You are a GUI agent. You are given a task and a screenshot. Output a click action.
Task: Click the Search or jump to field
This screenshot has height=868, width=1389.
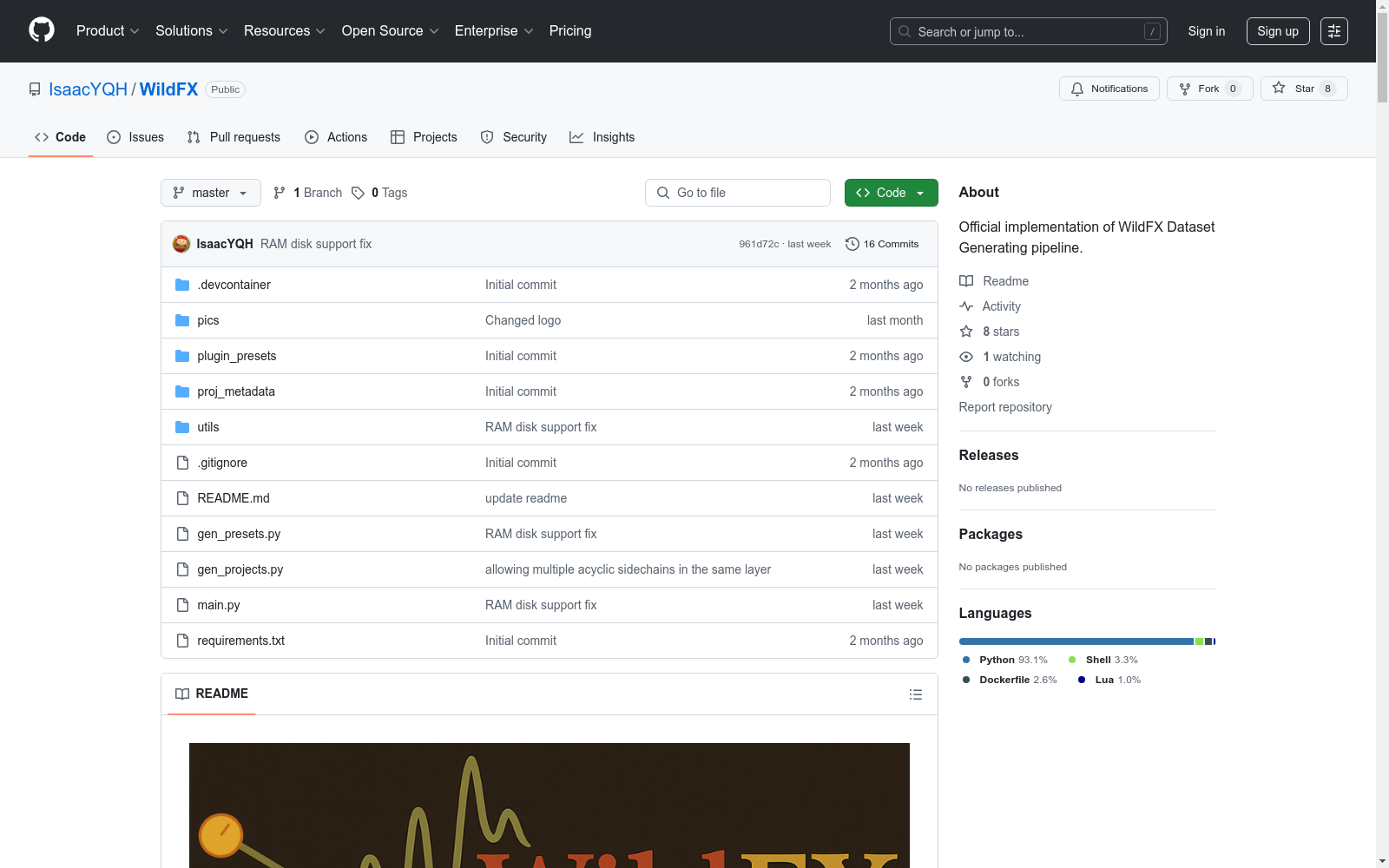pos(1029,31)
